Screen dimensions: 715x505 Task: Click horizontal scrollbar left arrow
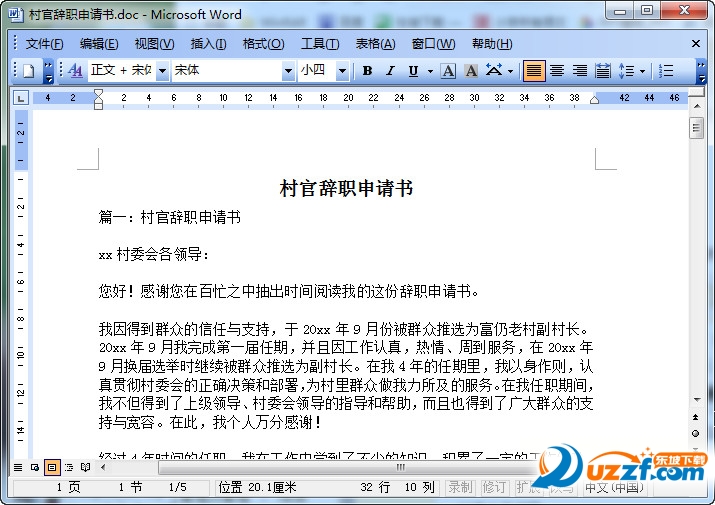[x=103, y=467]
